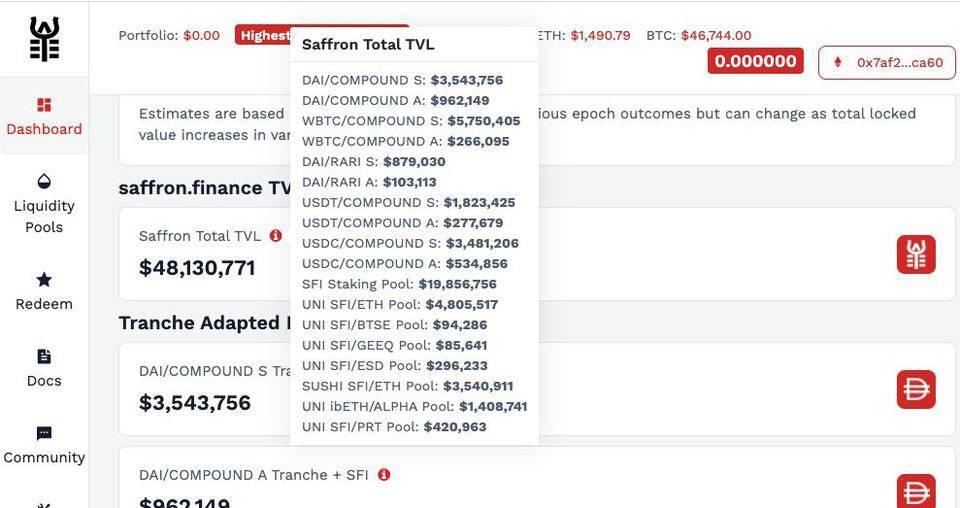This screenshot has width=960, height=508.
Task: Click info icon beside Saffron Total TVL
Action: (276, 236)
